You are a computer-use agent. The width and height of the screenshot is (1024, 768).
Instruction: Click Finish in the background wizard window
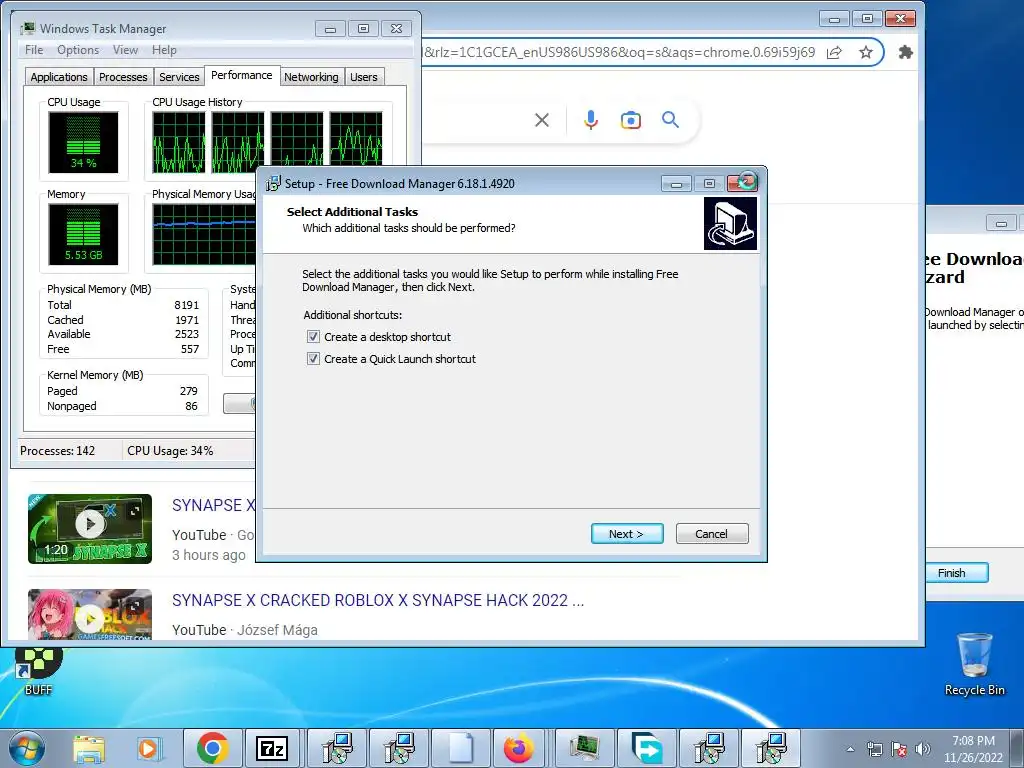[x=956, y=573]
